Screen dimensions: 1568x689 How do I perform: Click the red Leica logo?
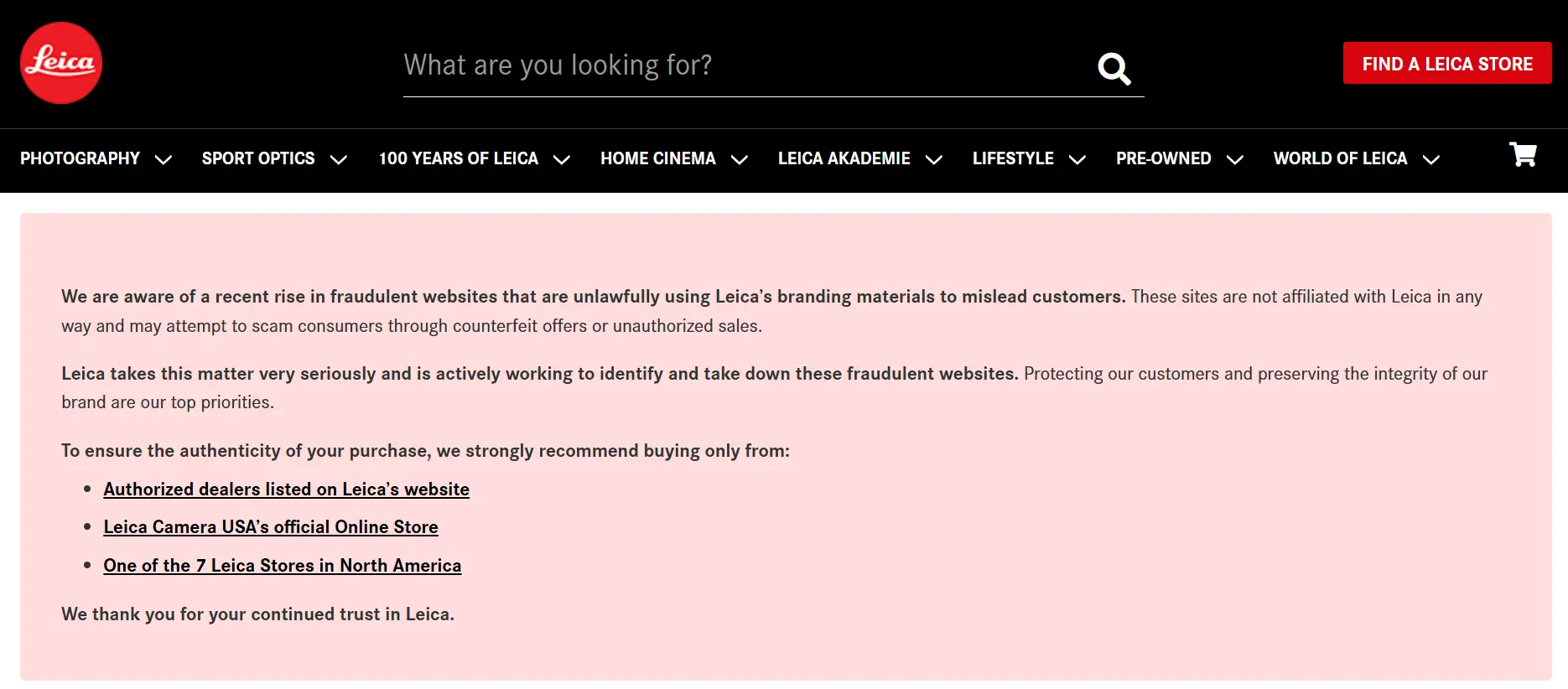61,63
